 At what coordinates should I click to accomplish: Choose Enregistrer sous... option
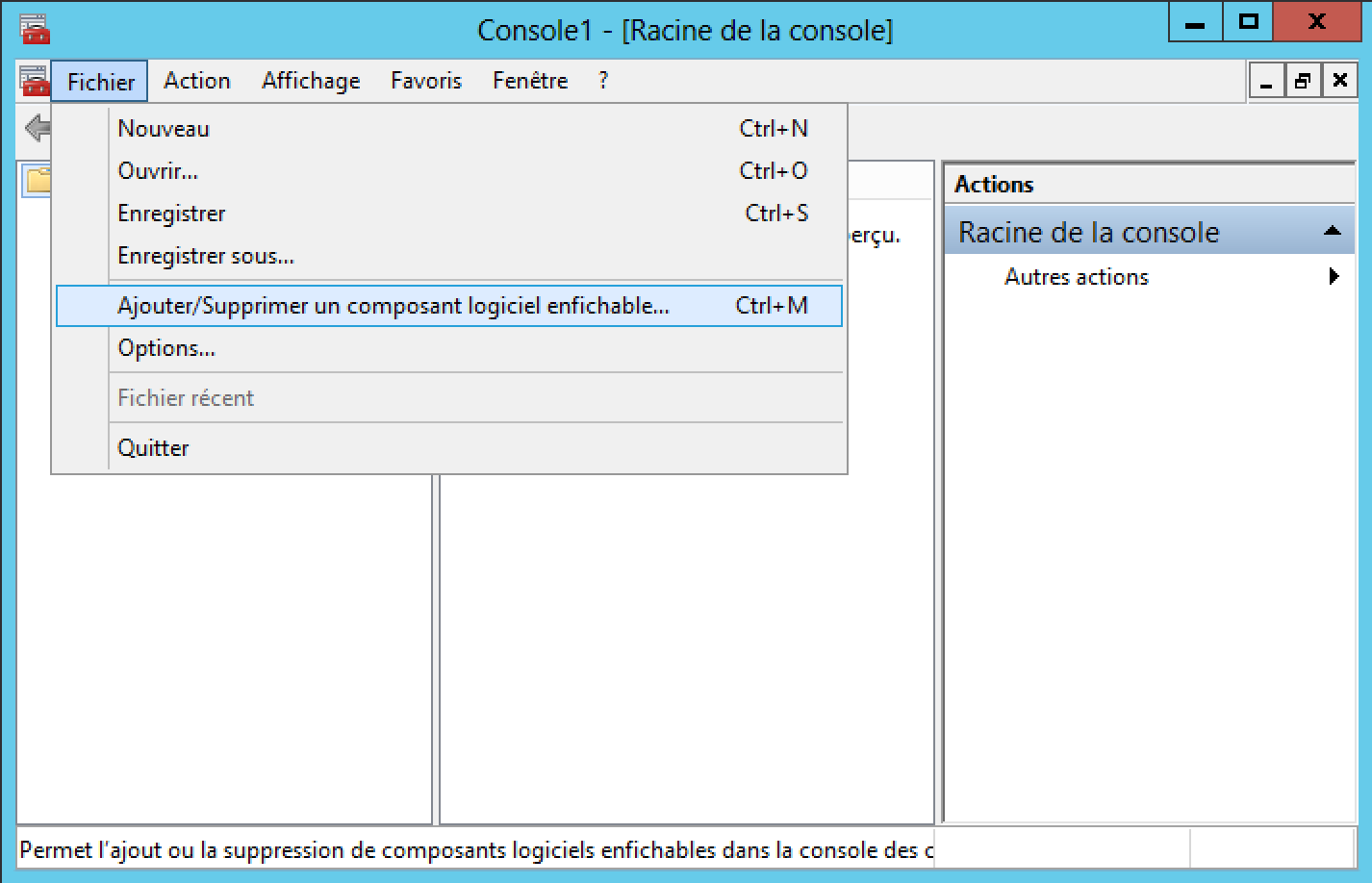pyautogui.click(x=206, y=256)
